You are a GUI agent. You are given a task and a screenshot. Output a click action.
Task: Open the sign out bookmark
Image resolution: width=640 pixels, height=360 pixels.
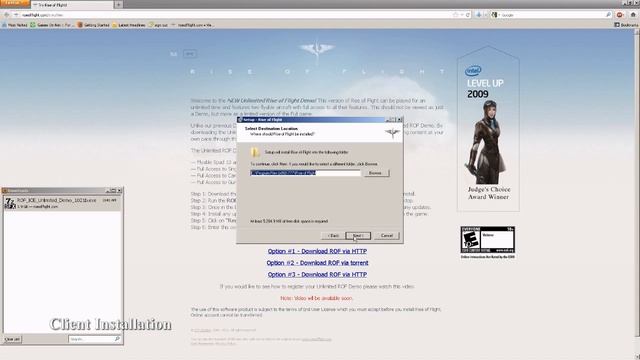point(158,25)
